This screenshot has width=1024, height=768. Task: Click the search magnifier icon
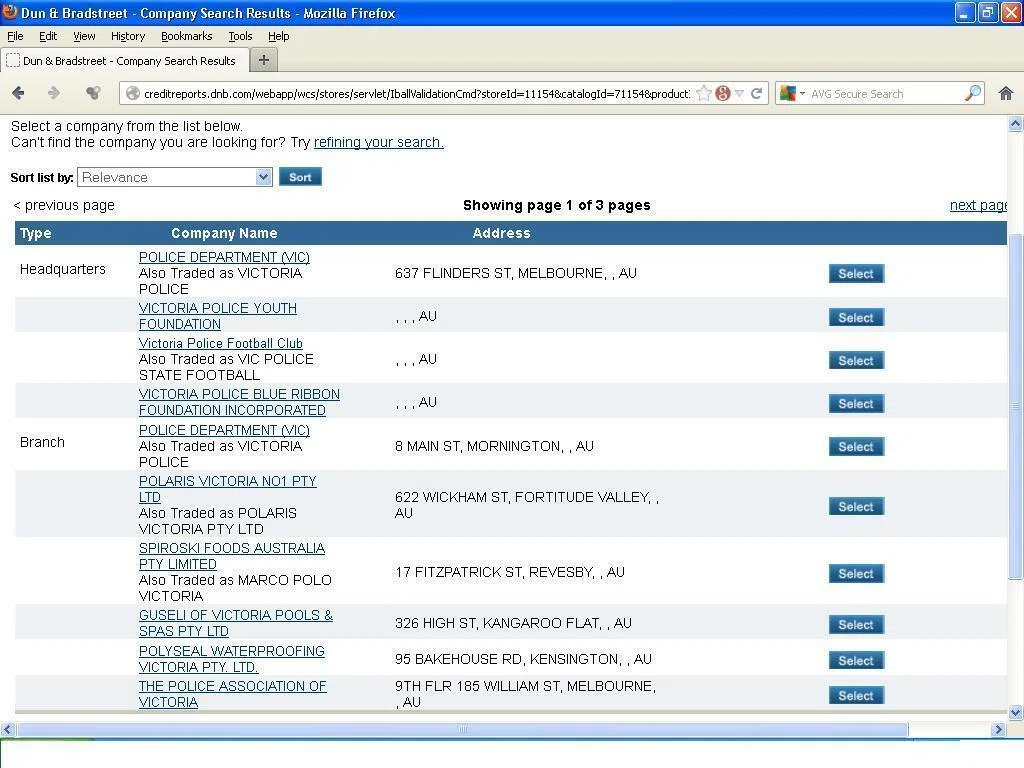tap(972, 93)
